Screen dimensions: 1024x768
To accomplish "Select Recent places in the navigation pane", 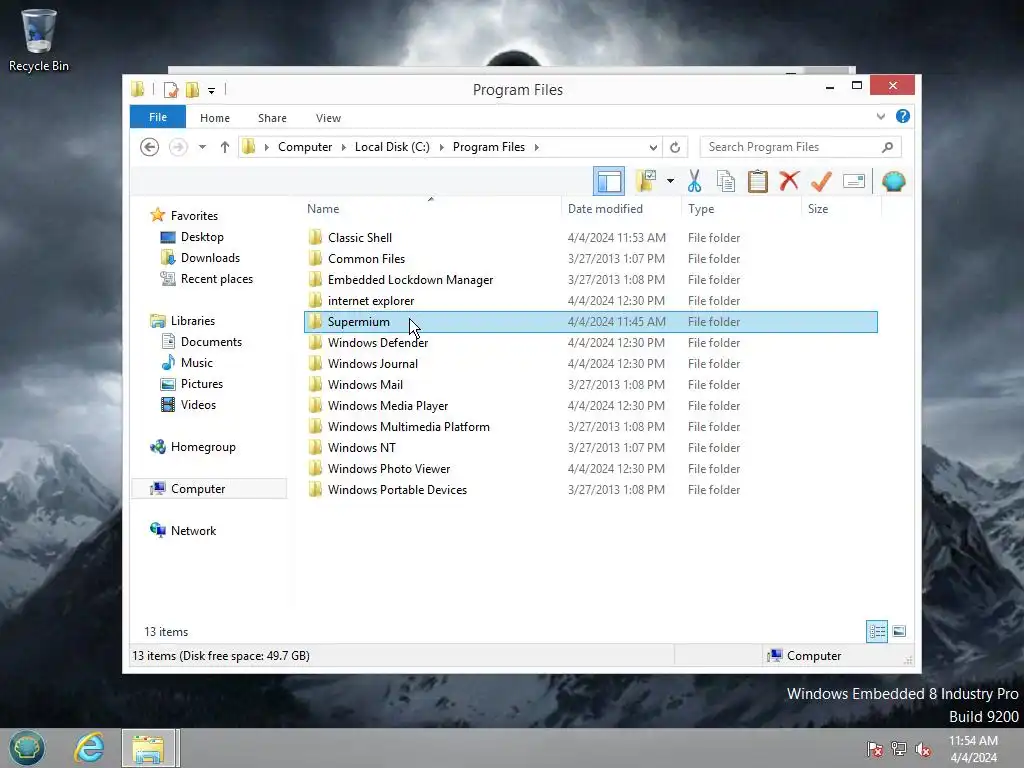I will [216, 279].
